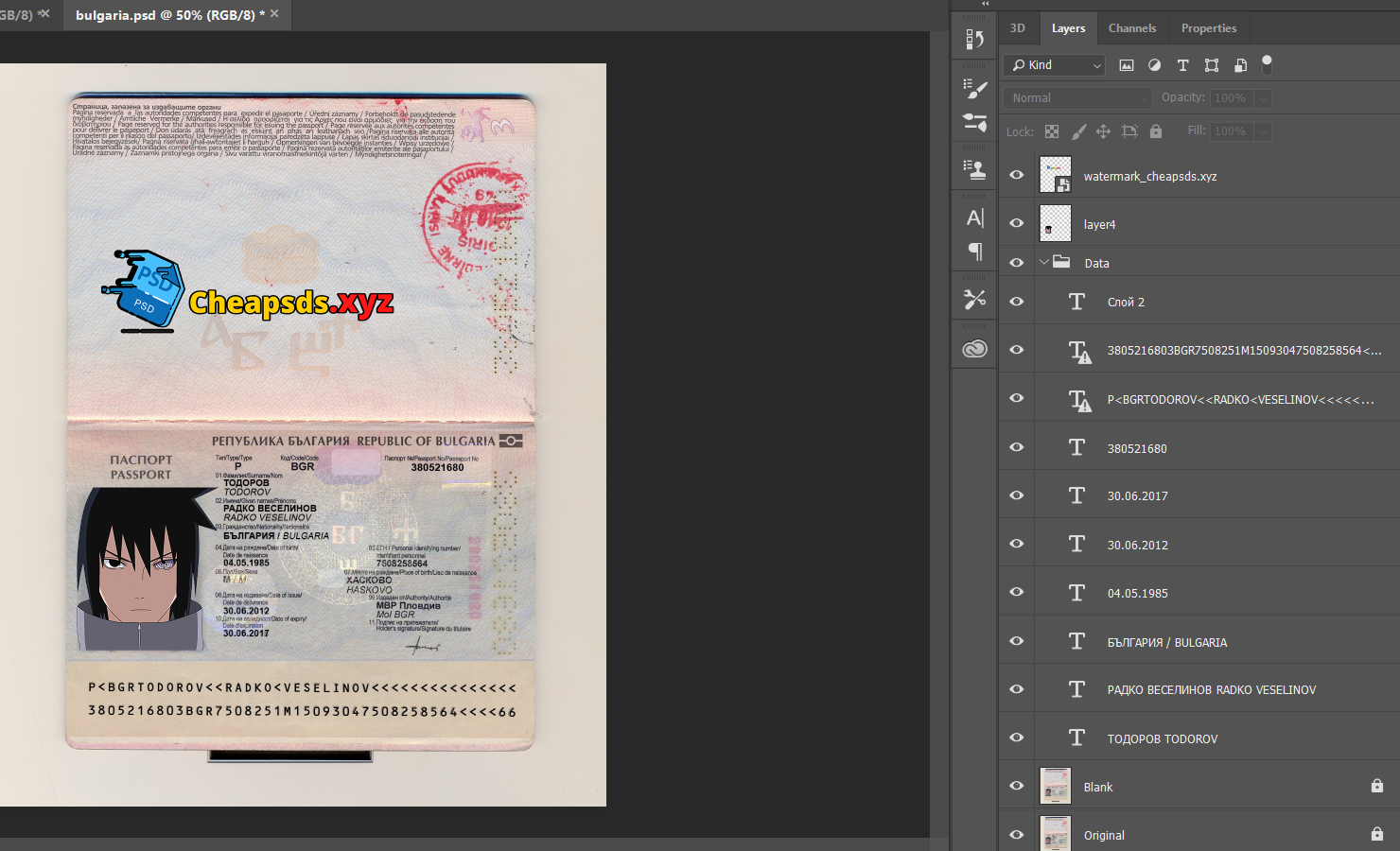
Task: Switch to the Channels tab
Action: click(1131, 28)
